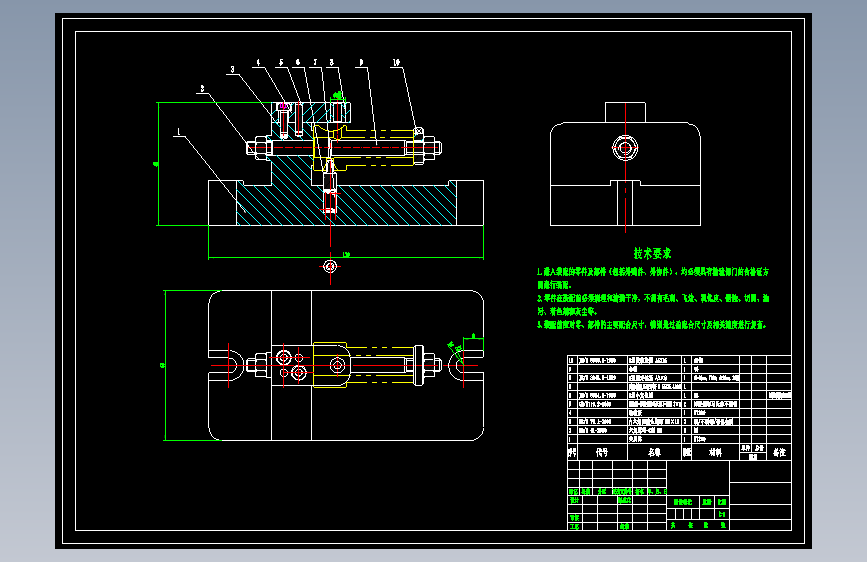Click the datum circle symbol below section view

(330, 267)
